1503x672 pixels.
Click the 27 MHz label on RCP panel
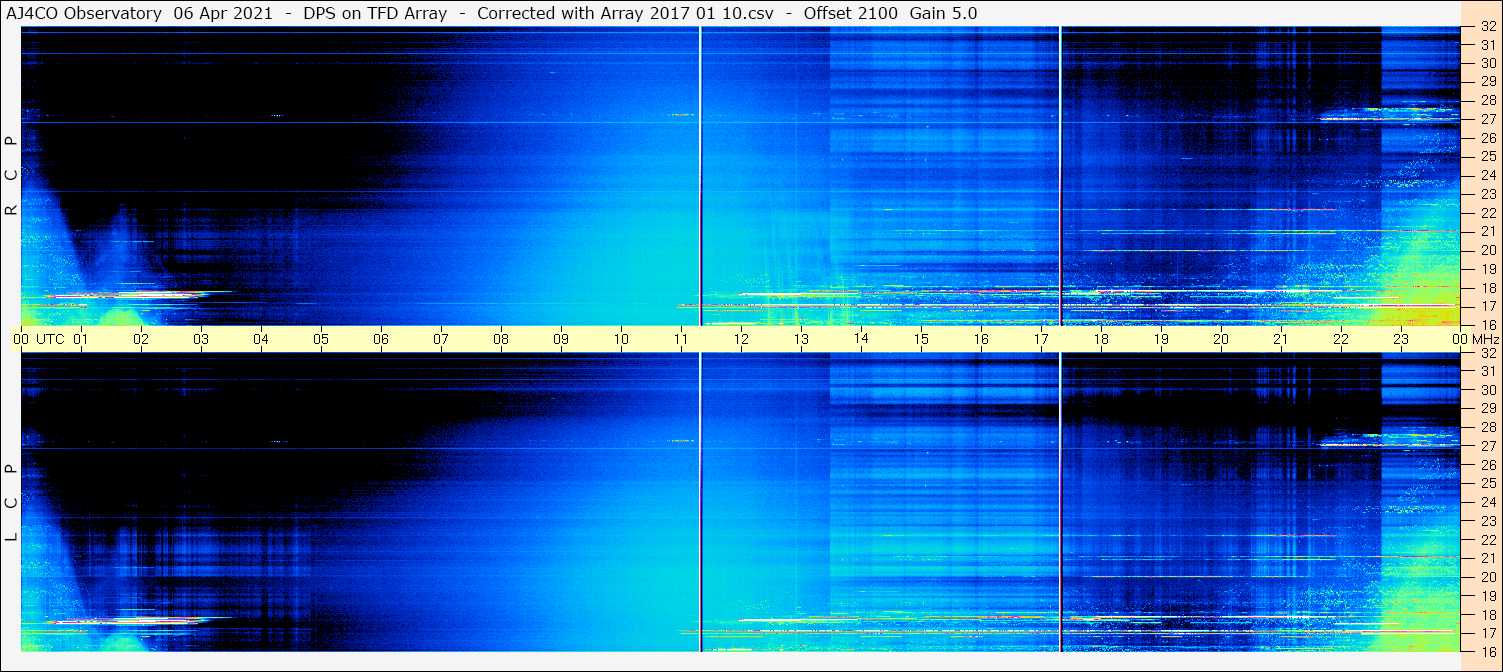1488,119
